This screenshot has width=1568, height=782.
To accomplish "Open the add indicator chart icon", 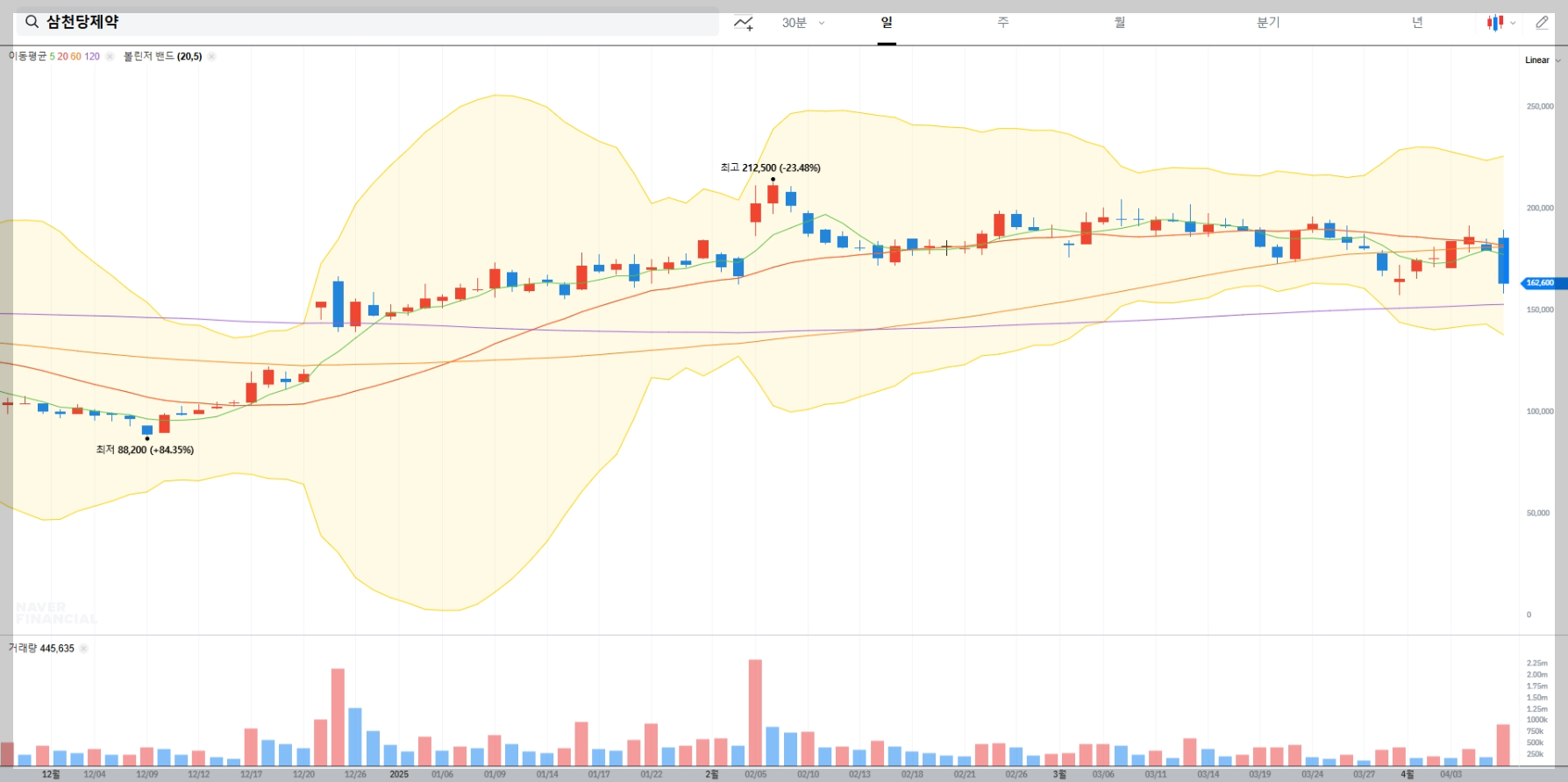I will click(744, 23).
